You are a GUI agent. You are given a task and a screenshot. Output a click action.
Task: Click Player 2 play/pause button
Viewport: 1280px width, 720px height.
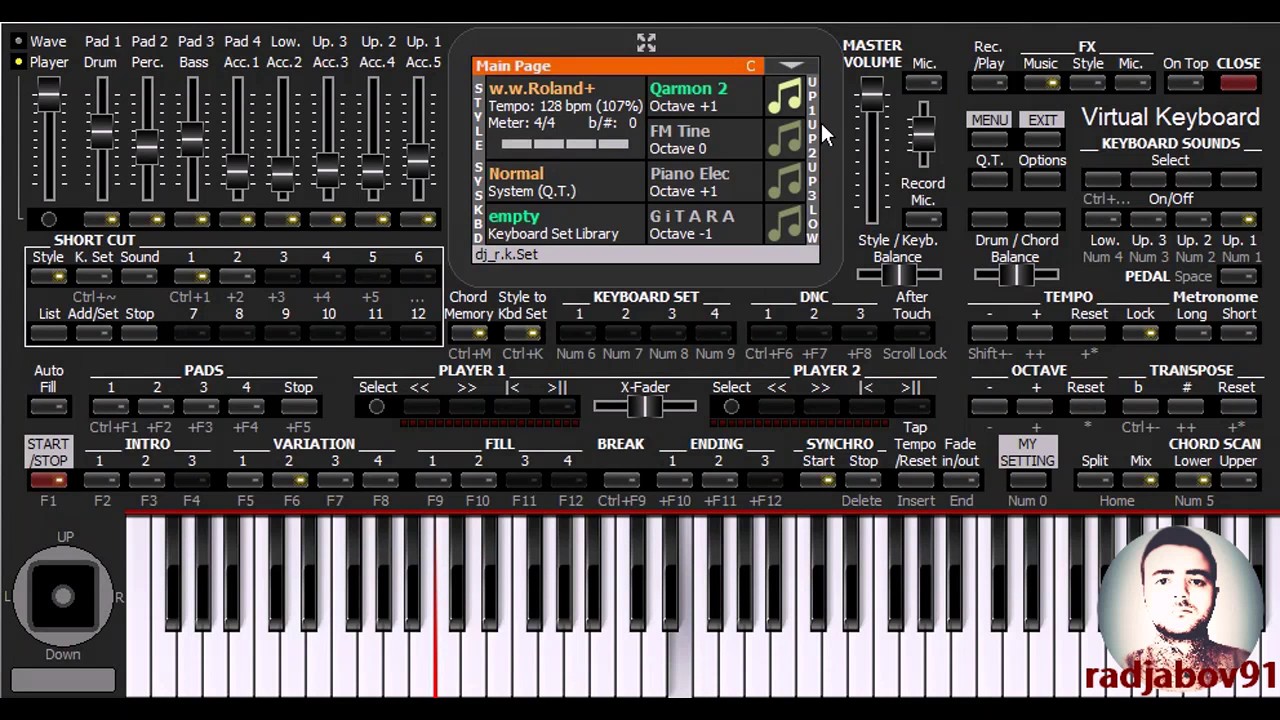[911, 407]
